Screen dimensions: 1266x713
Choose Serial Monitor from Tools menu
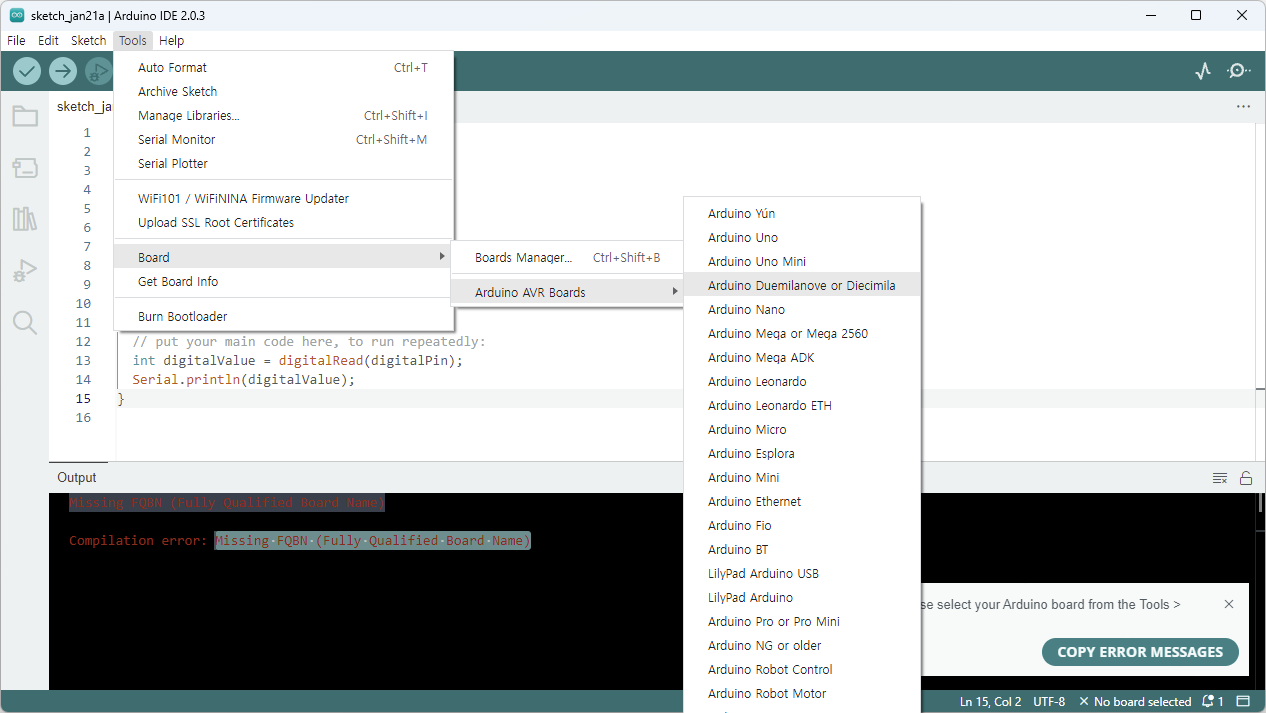[283, 140]
